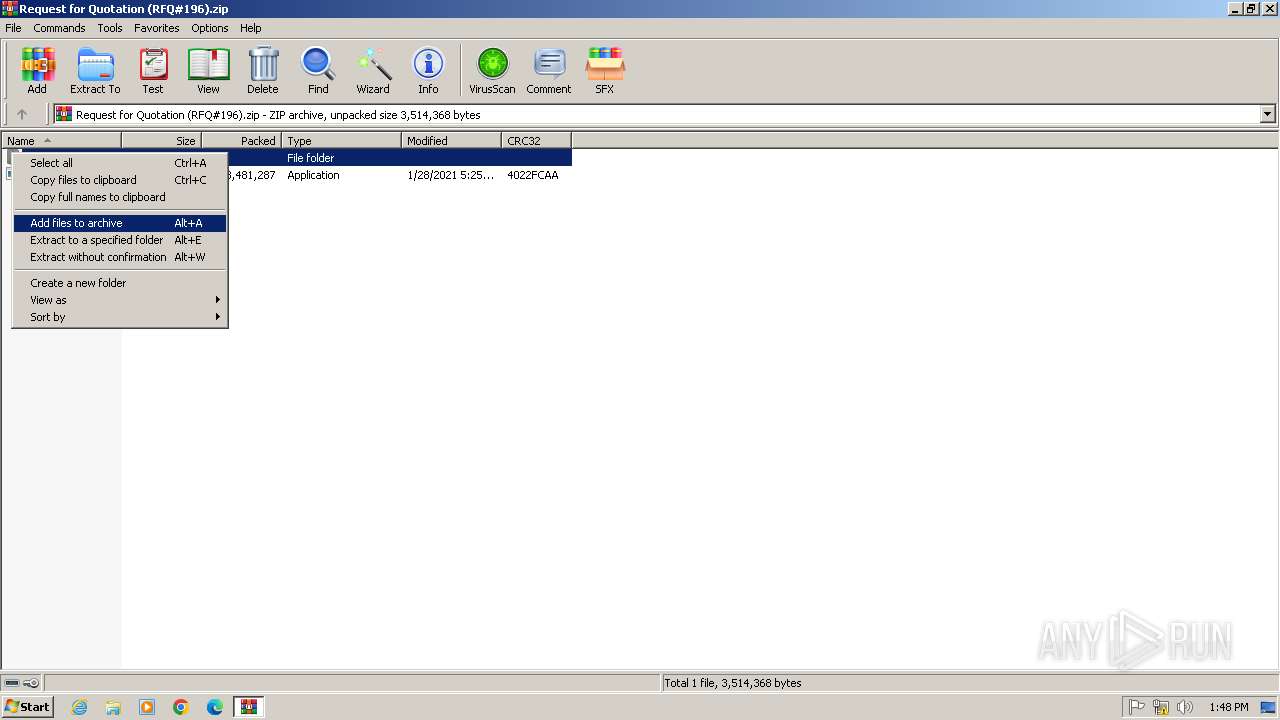Viewport: 1280px width, 720px height.
Task: Open the Favorites menu
Action: click(157, 28)
